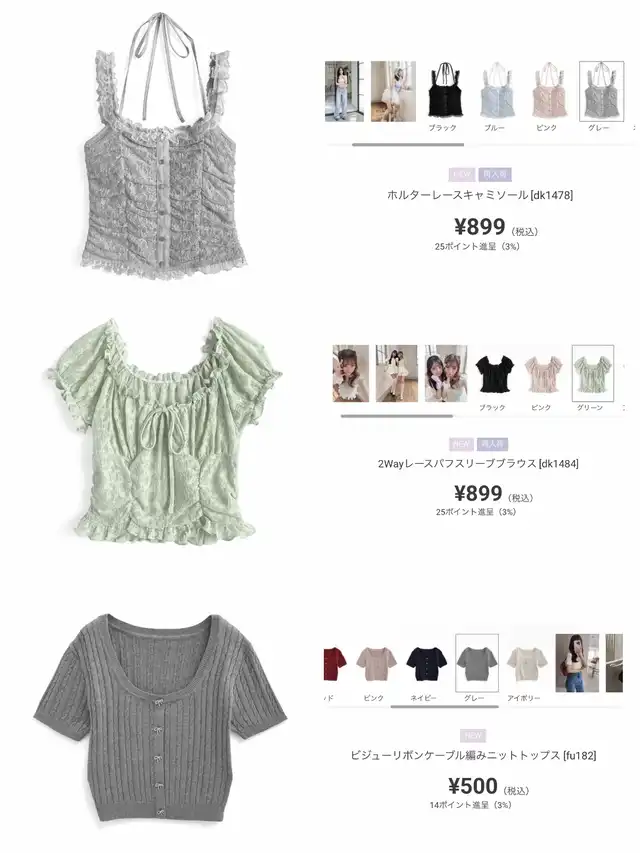Screen dimensions: 640x853
Task: Open ビジューリボンケーブル編みニットトップス [fu182] link
Action: pyautogui.click(x=473, y=756)
